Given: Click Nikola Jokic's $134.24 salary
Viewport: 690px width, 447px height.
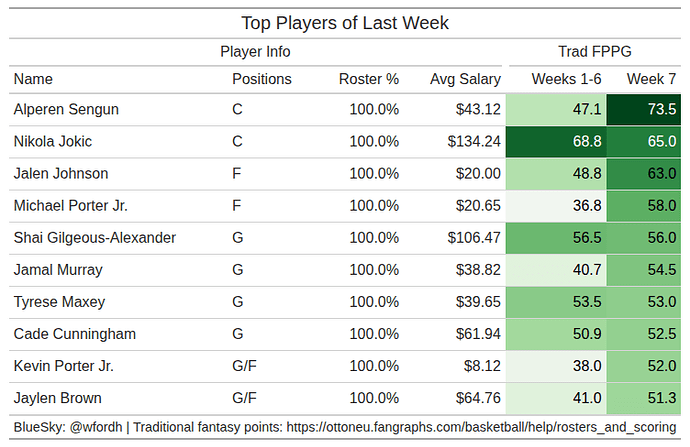Looking at the screenshot, I should coord(474,142).
